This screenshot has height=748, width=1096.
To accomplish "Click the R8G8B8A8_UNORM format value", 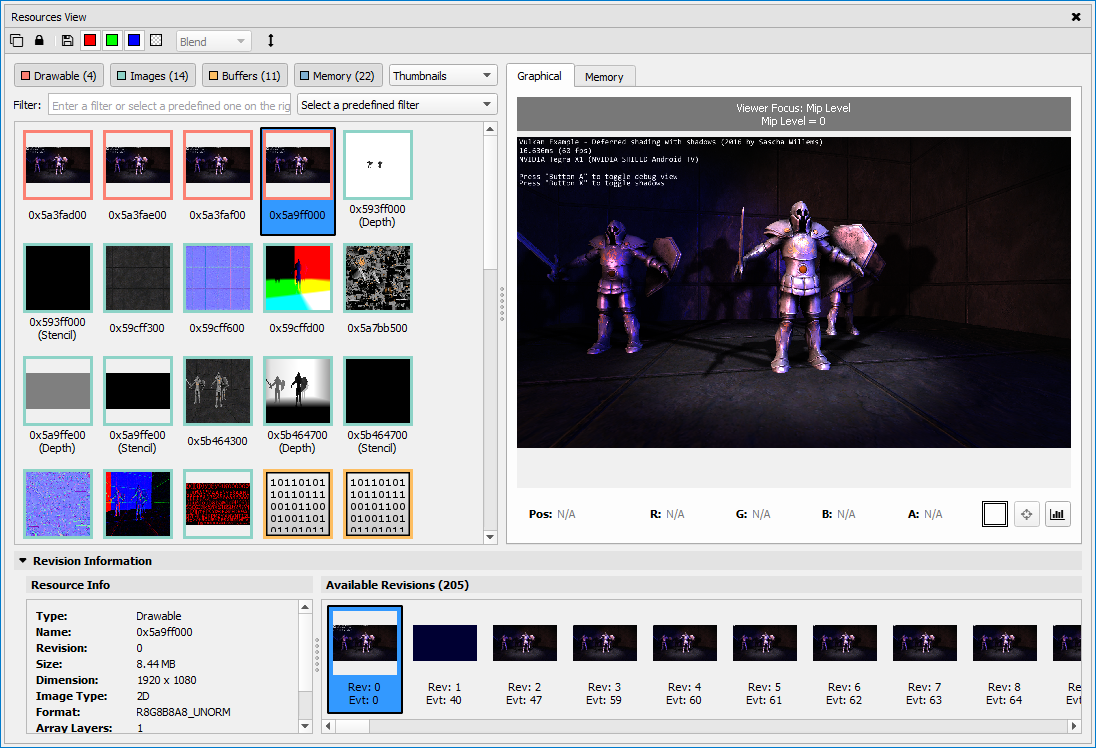I will 183,712.
